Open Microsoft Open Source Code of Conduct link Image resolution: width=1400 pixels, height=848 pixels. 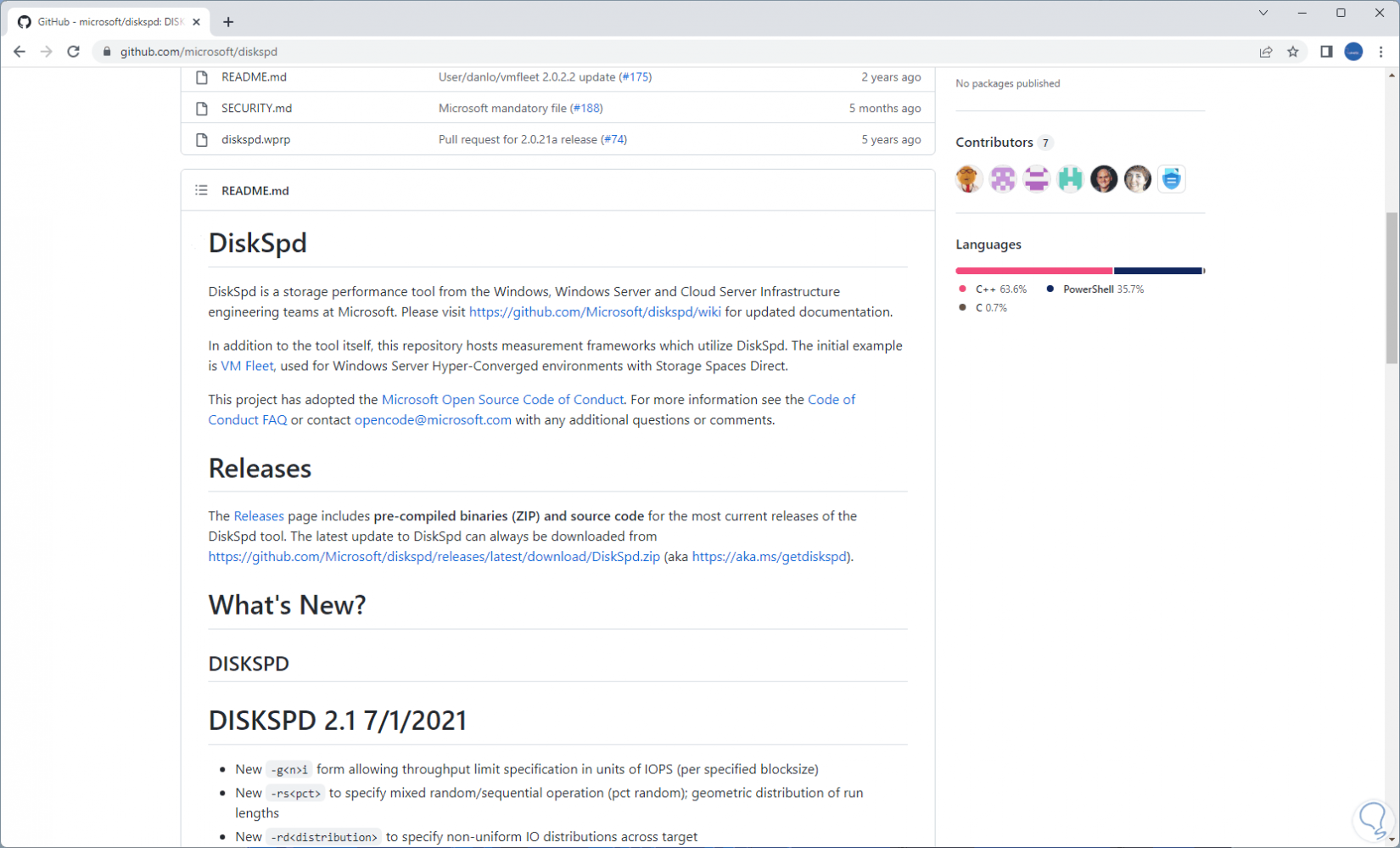pyautogui.click(x=502, y=400)
